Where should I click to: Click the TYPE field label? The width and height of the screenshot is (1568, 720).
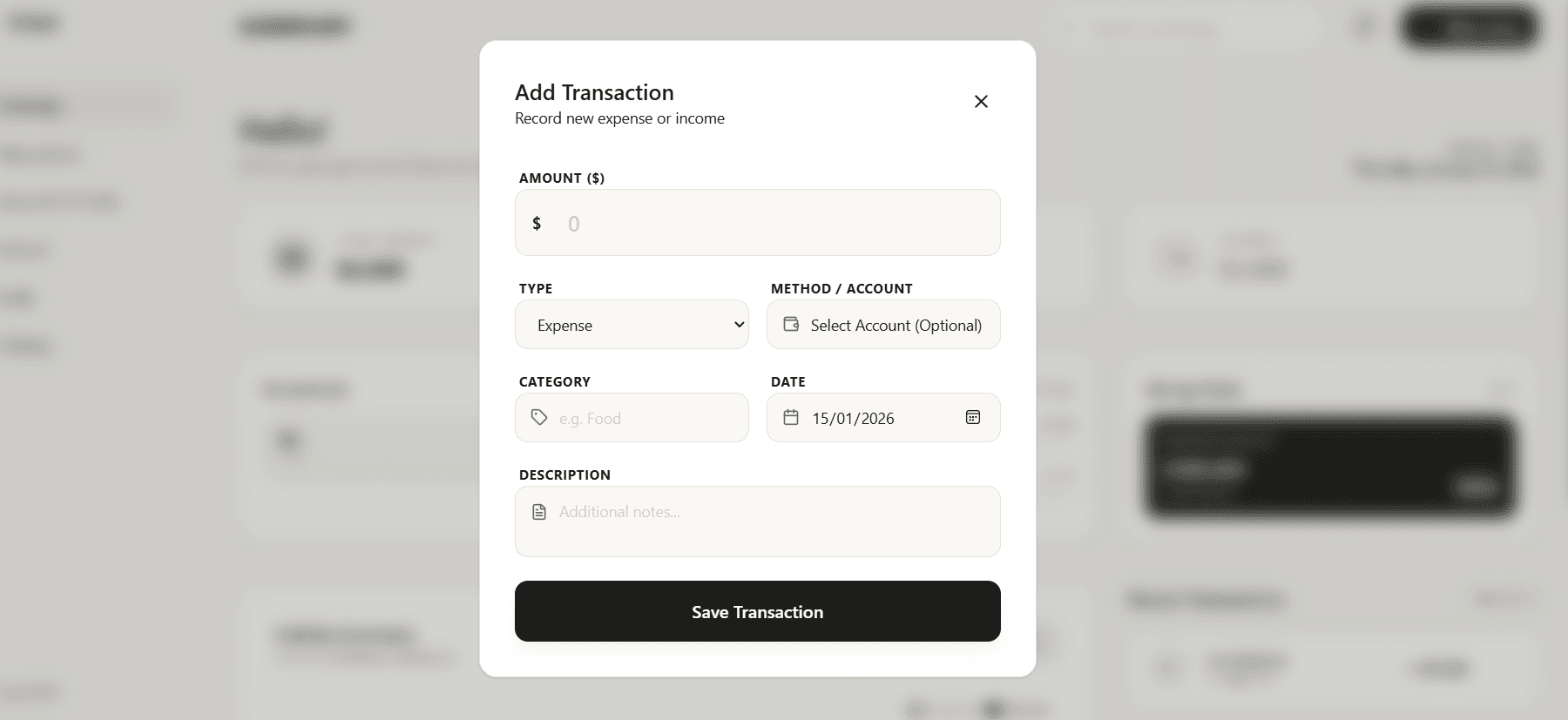point(536,289)
